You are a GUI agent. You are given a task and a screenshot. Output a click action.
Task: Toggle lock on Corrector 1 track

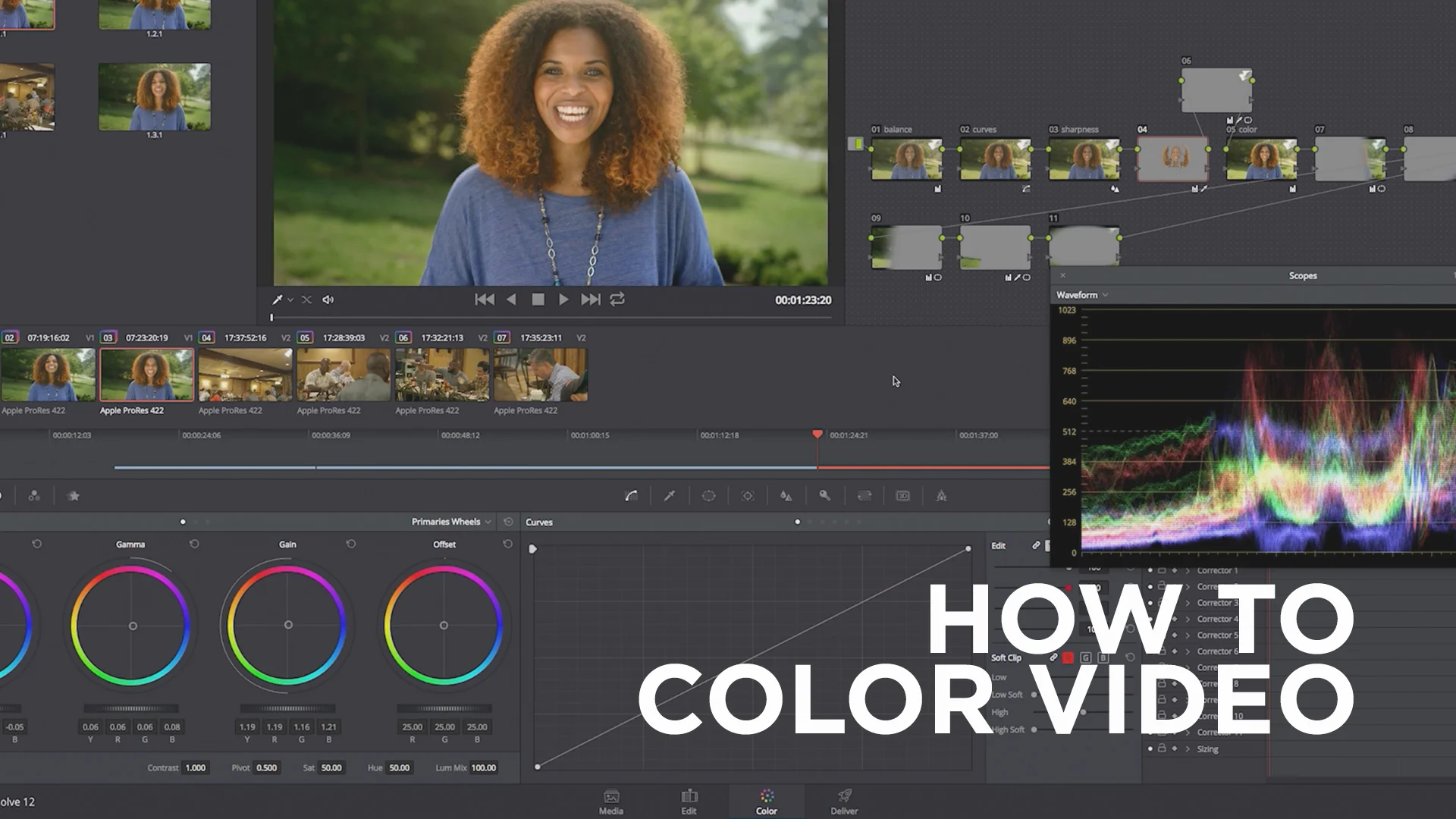pyautogui.click(x=1162, y=570)
